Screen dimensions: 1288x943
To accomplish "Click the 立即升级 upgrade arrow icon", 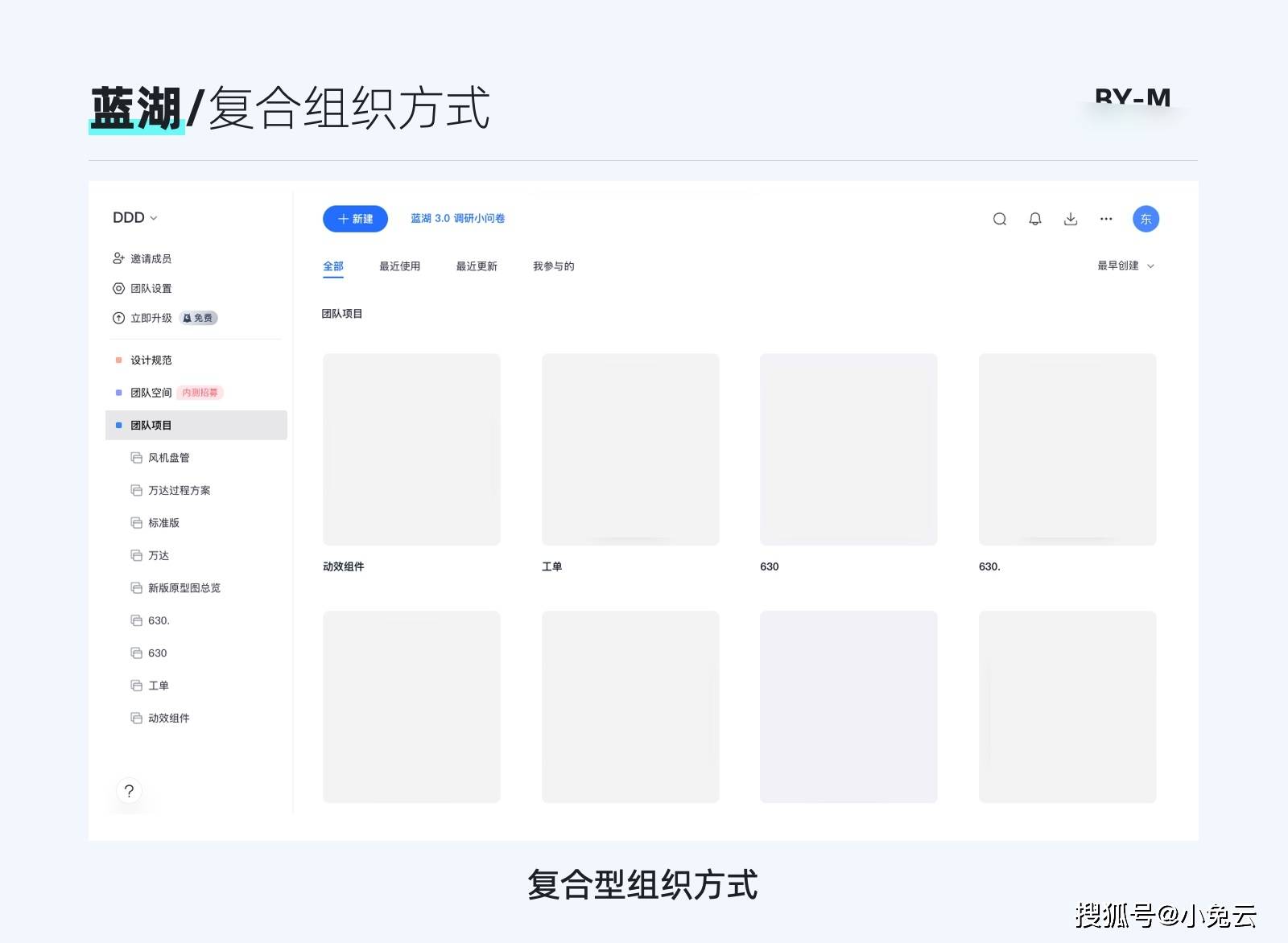I will tap(118, 318).
